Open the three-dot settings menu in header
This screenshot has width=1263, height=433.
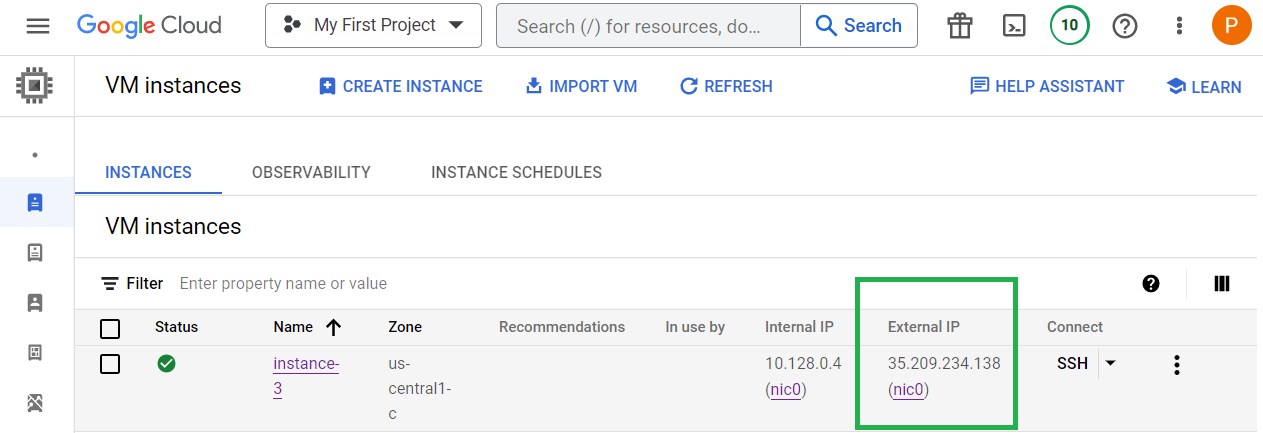pos(1180,26)
